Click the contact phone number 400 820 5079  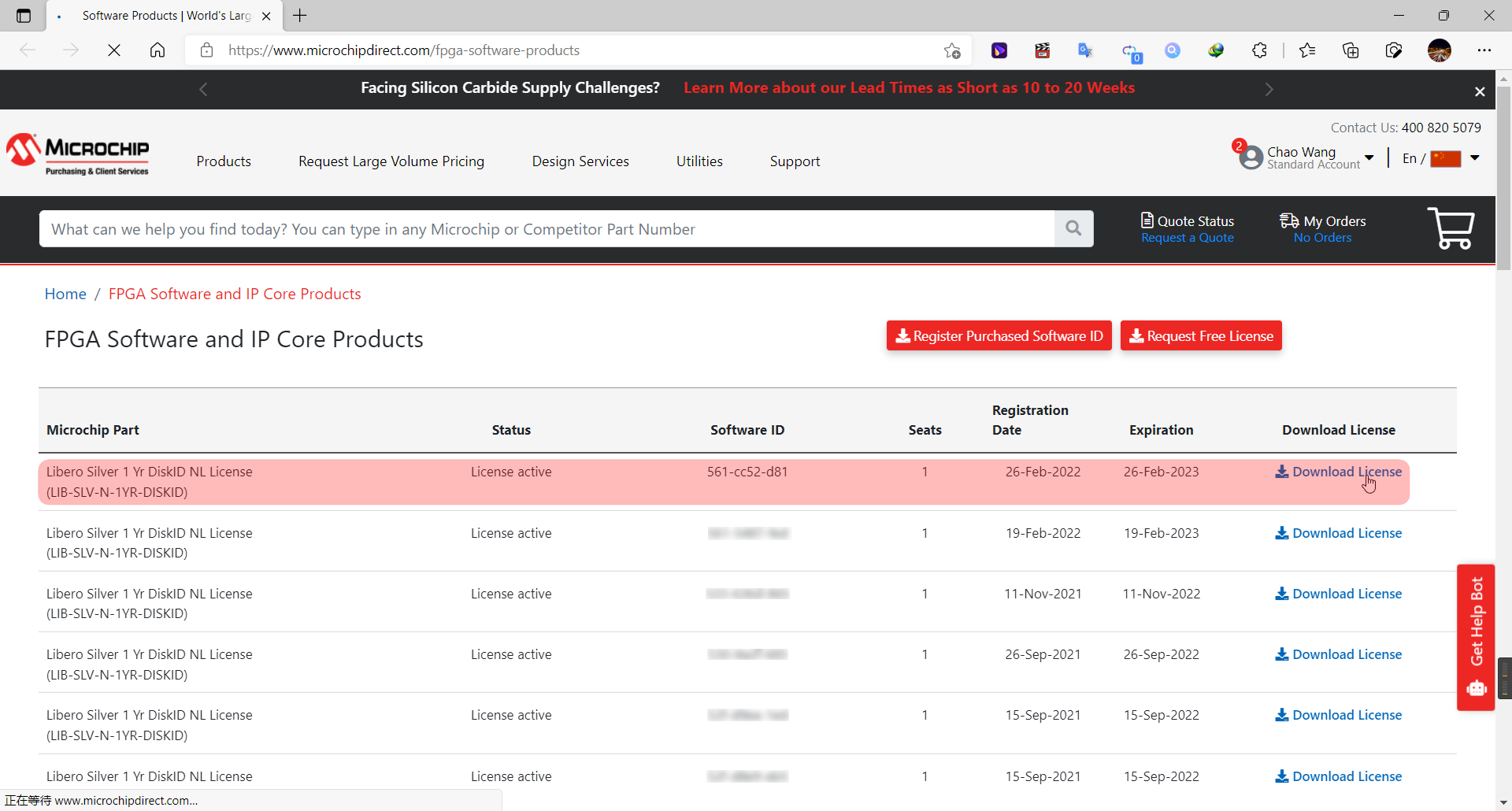point(1441,128)
